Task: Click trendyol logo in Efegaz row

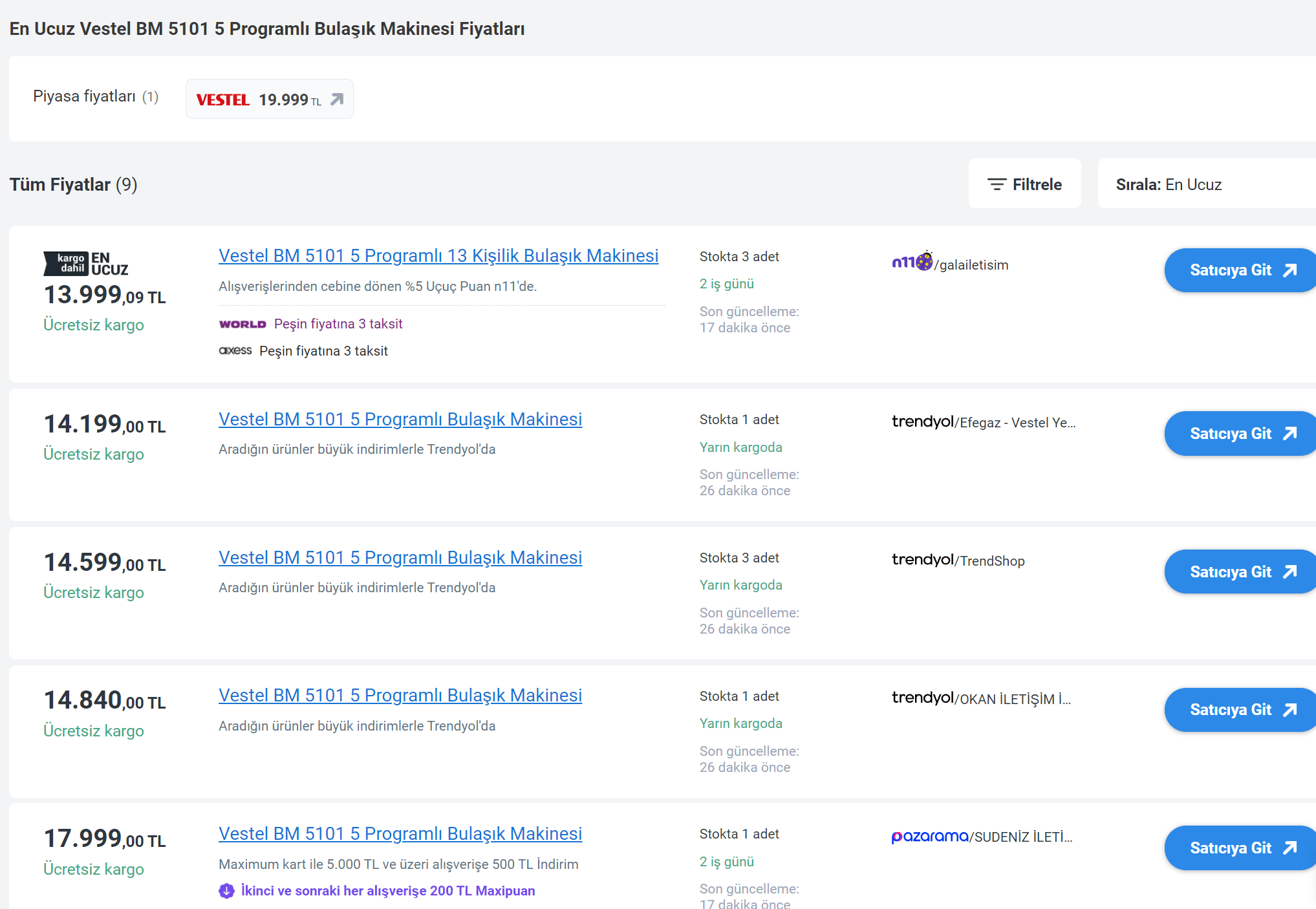Action: [923, 422]
